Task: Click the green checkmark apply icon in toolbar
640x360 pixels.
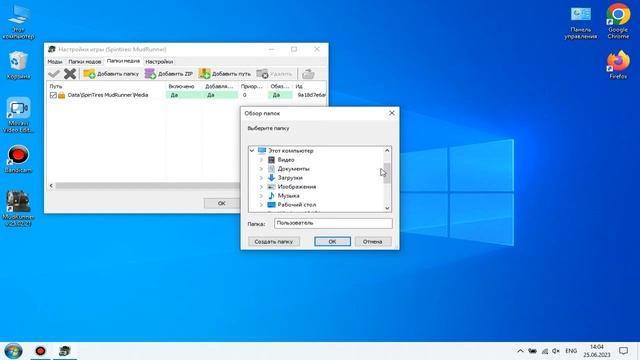Action: click(x=54, y=74)
